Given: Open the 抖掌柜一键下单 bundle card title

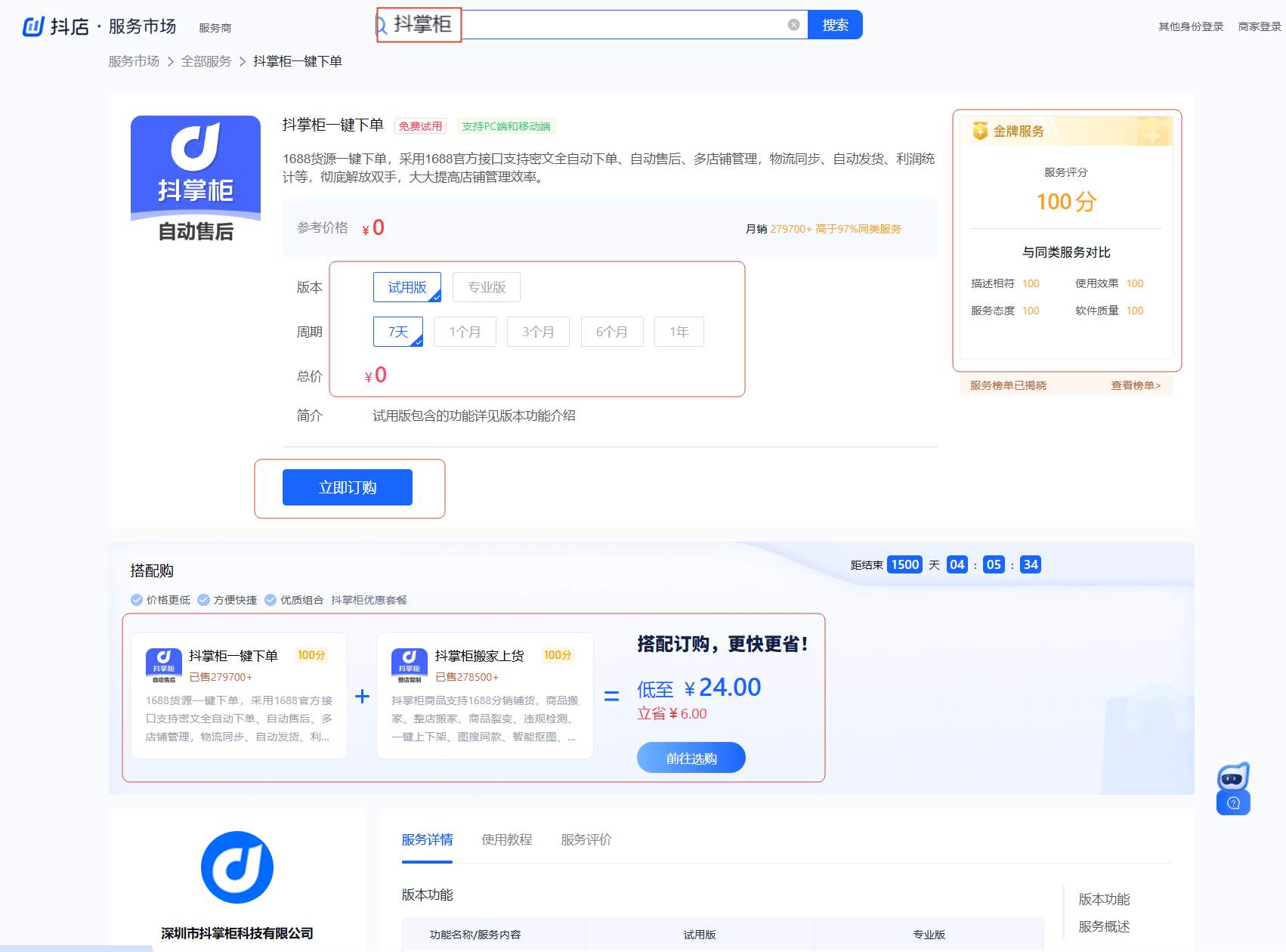Looking at the screenshot, I should [x=233, y=656].
